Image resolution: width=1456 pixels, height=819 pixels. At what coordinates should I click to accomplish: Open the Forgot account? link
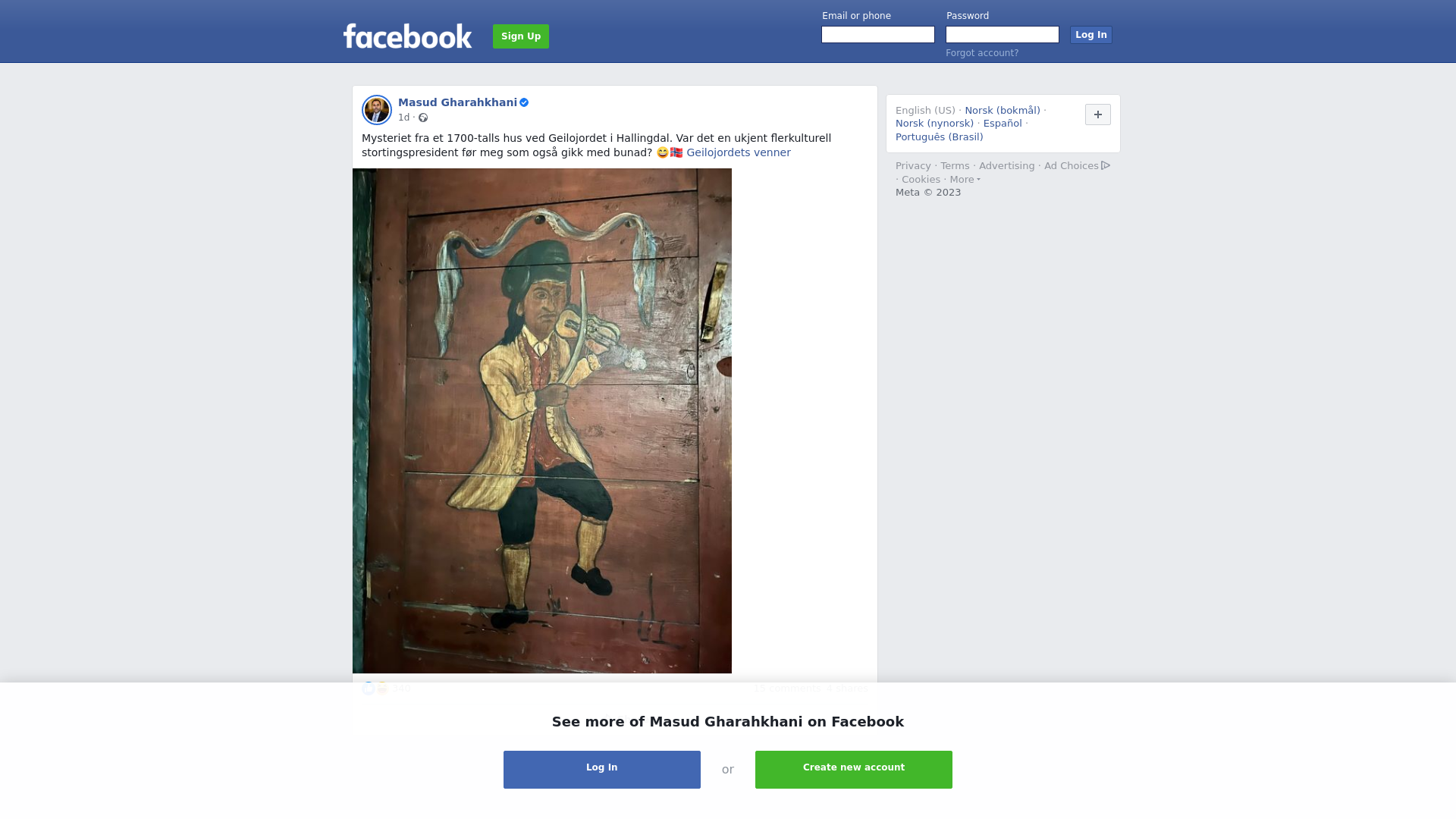click(982, 53)
